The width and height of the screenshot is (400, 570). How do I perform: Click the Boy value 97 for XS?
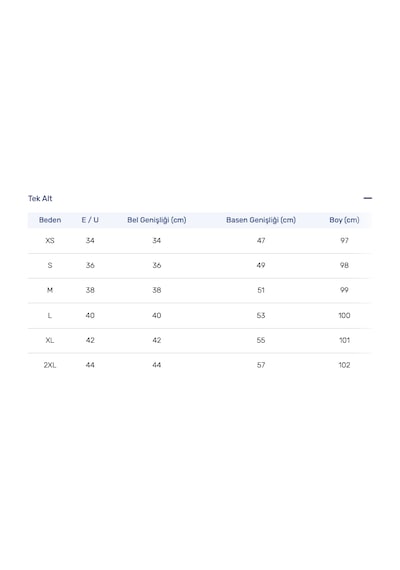click(344, 241)
